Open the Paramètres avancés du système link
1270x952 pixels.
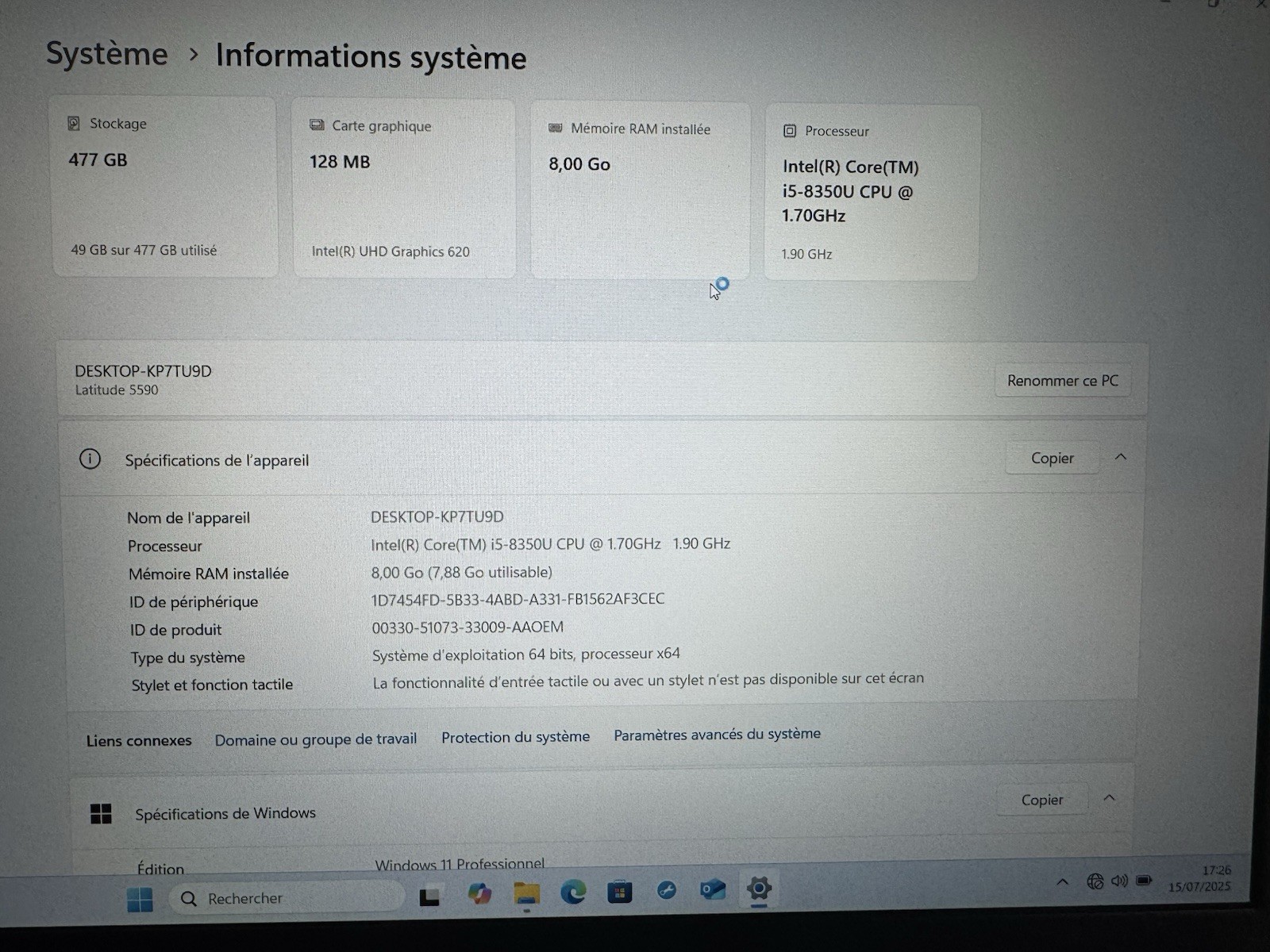718,735
